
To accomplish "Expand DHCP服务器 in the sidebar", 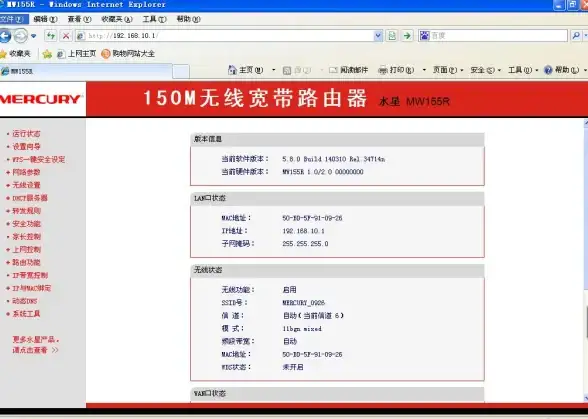I will pos(30,198).
